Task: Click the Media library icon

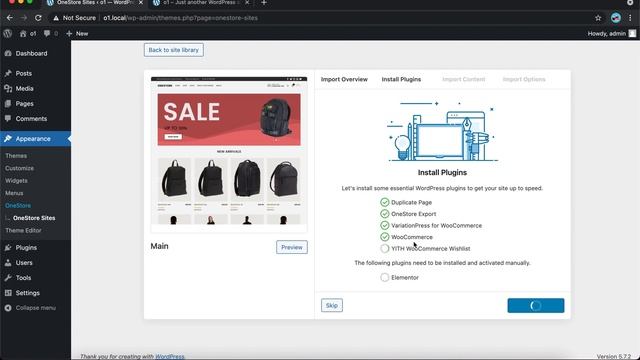Action: (x=8, y=89)
